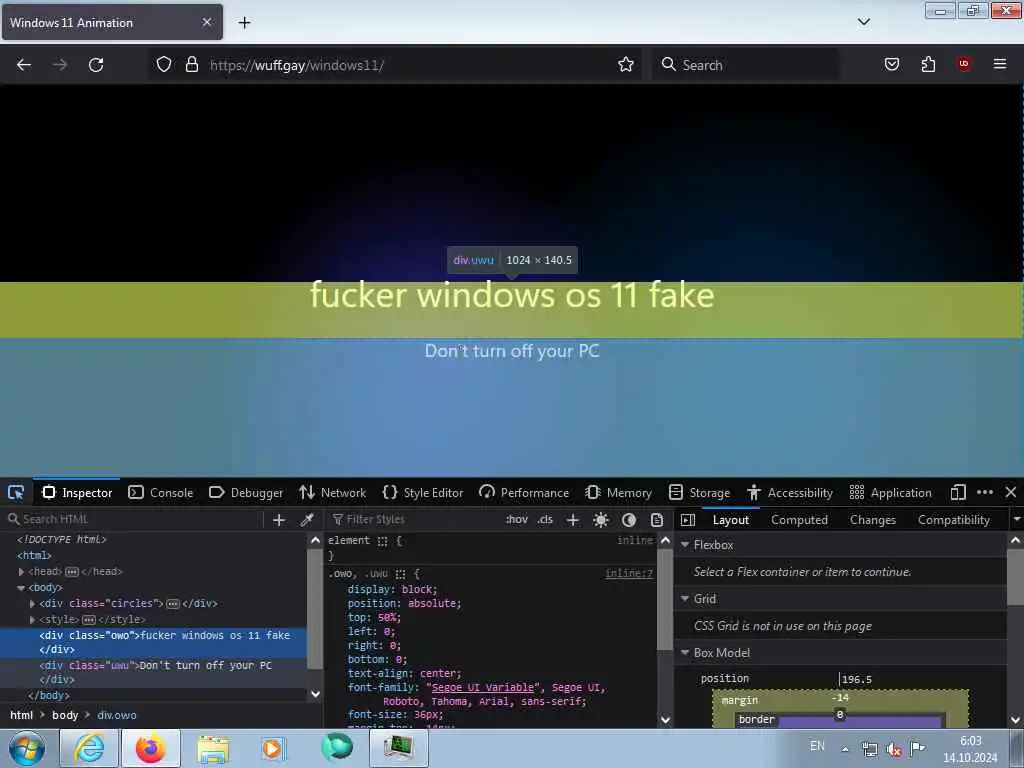The height and width of the screenshot is (768, 1024).
Task: Open the Accessibility tab
Action: coord(790,492)
